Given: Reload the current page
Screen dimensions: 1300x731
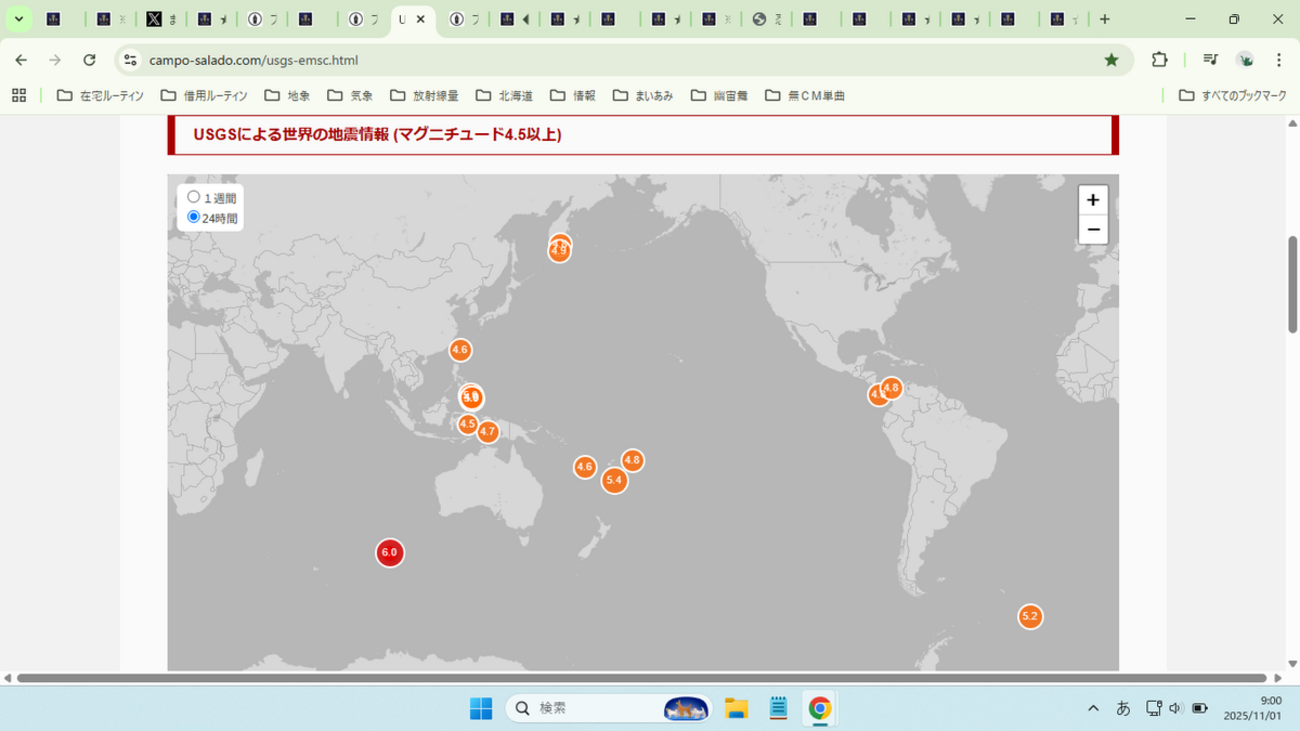Looking at the screenshot, I should coord(89,60).
